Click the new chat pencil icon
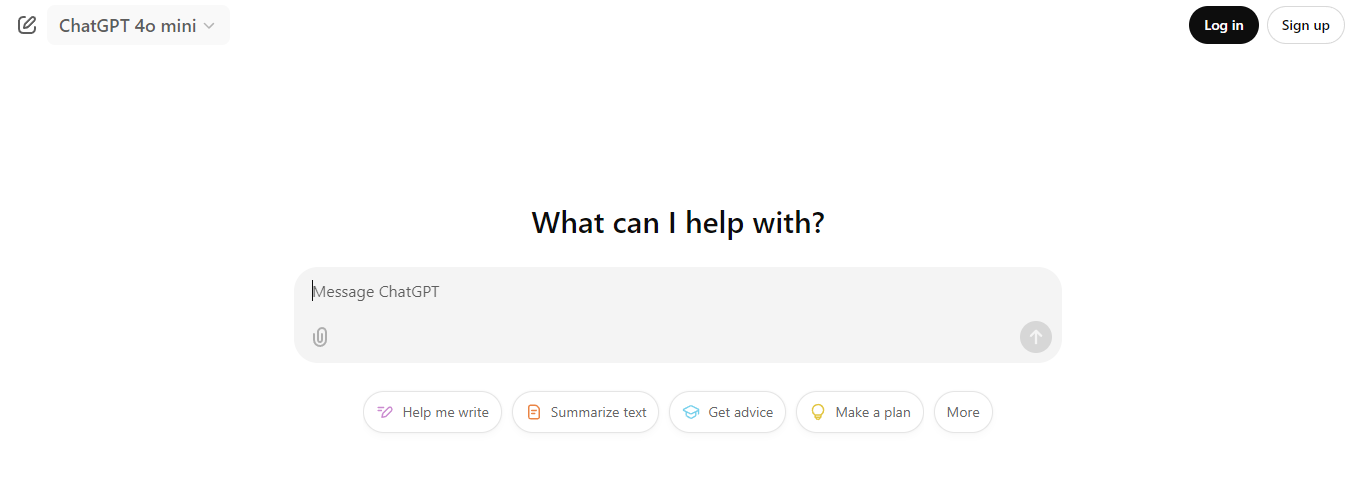The image size is (1356, 495). [x=27, y=25]
